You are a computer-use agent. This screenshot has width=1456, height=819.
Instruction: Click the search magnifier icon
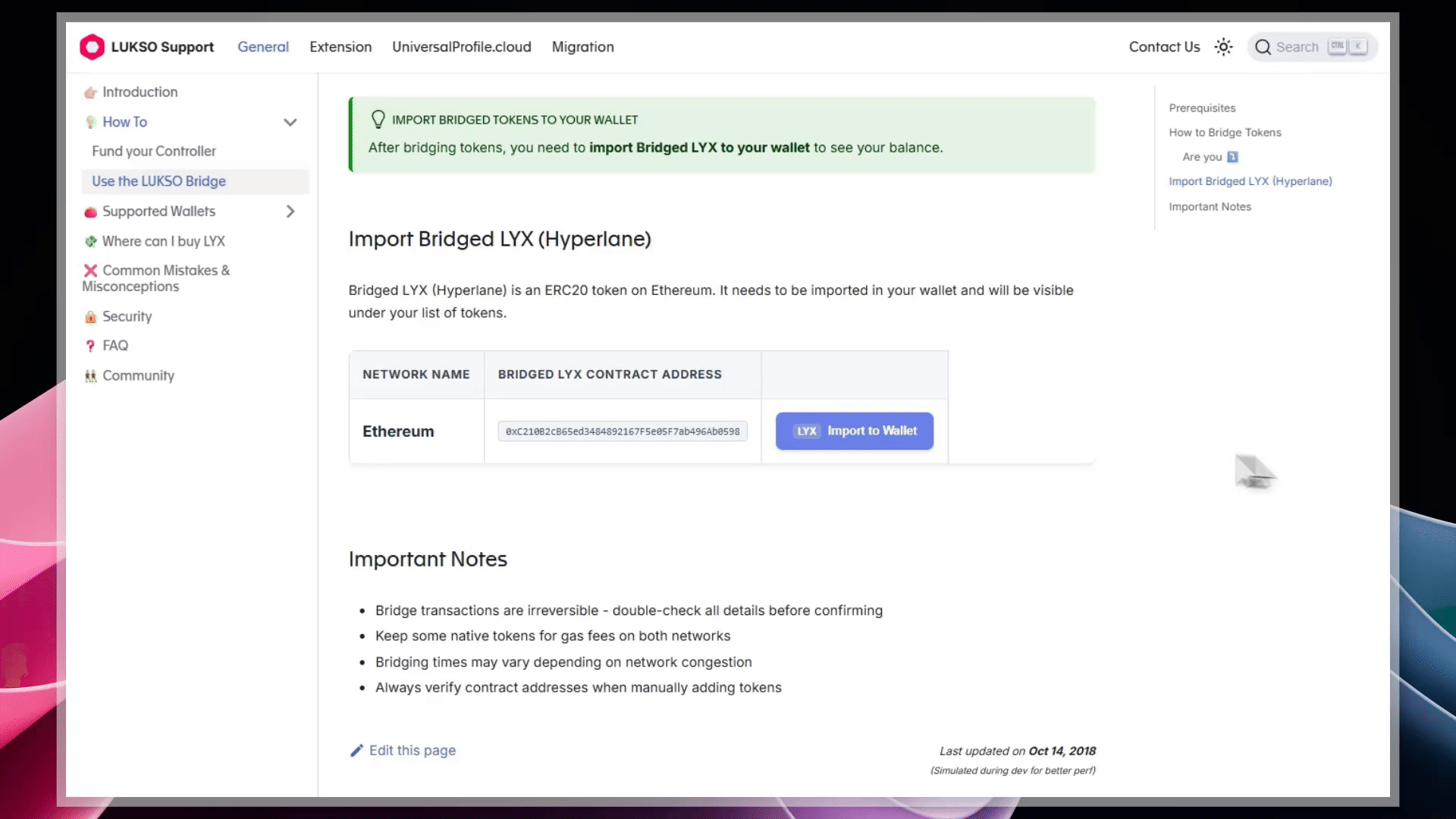(1263, 47)
